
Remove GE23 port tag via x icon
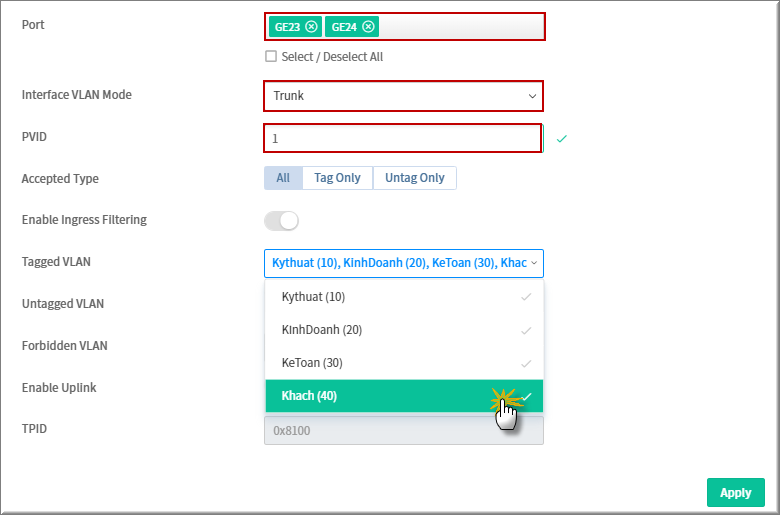[x=311, y=26]
